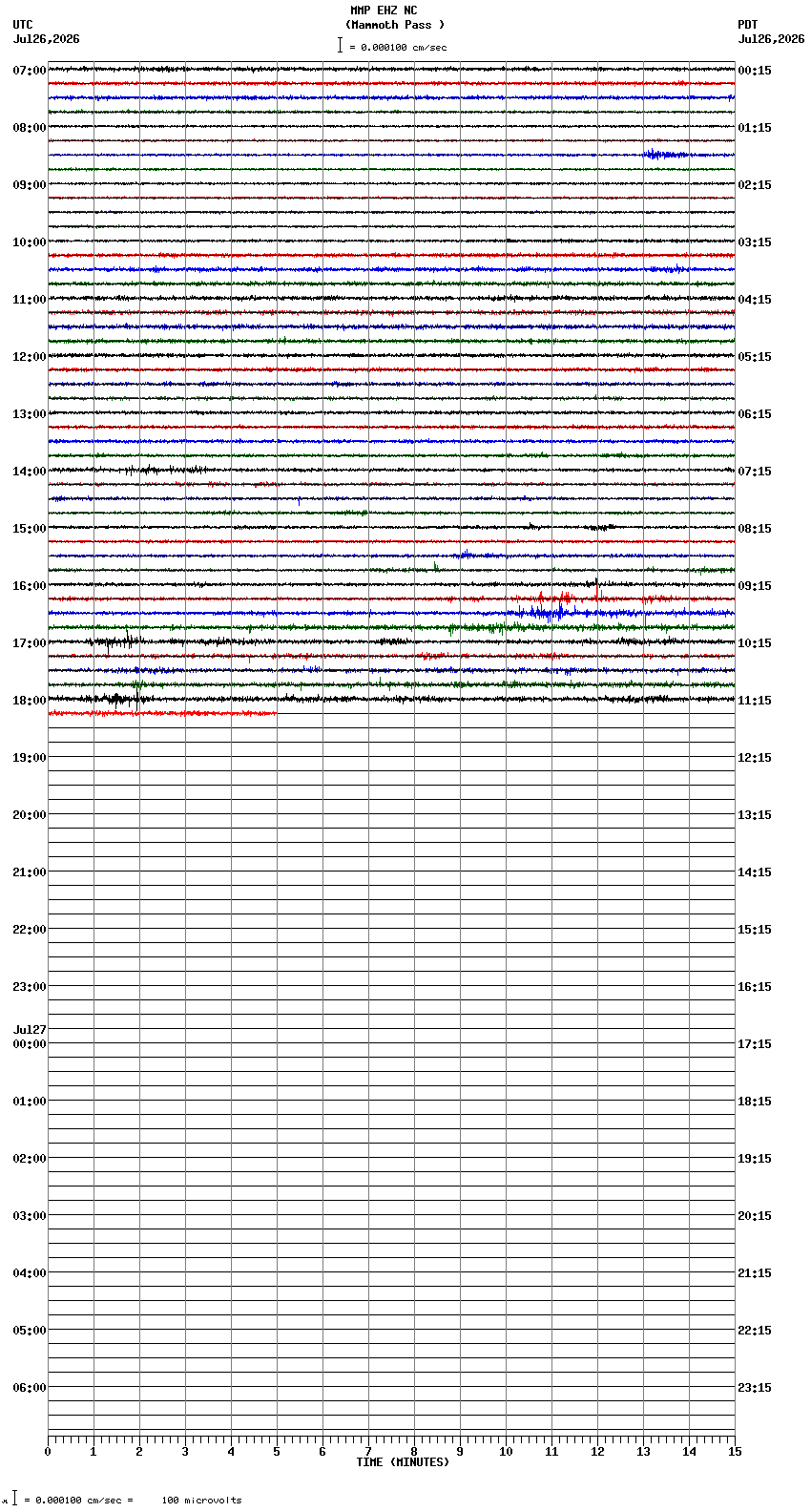The width and height of the screenshot is (811, 1512).
Task: Click the '0' tick label on time axis
Action: pos(48,1452)
